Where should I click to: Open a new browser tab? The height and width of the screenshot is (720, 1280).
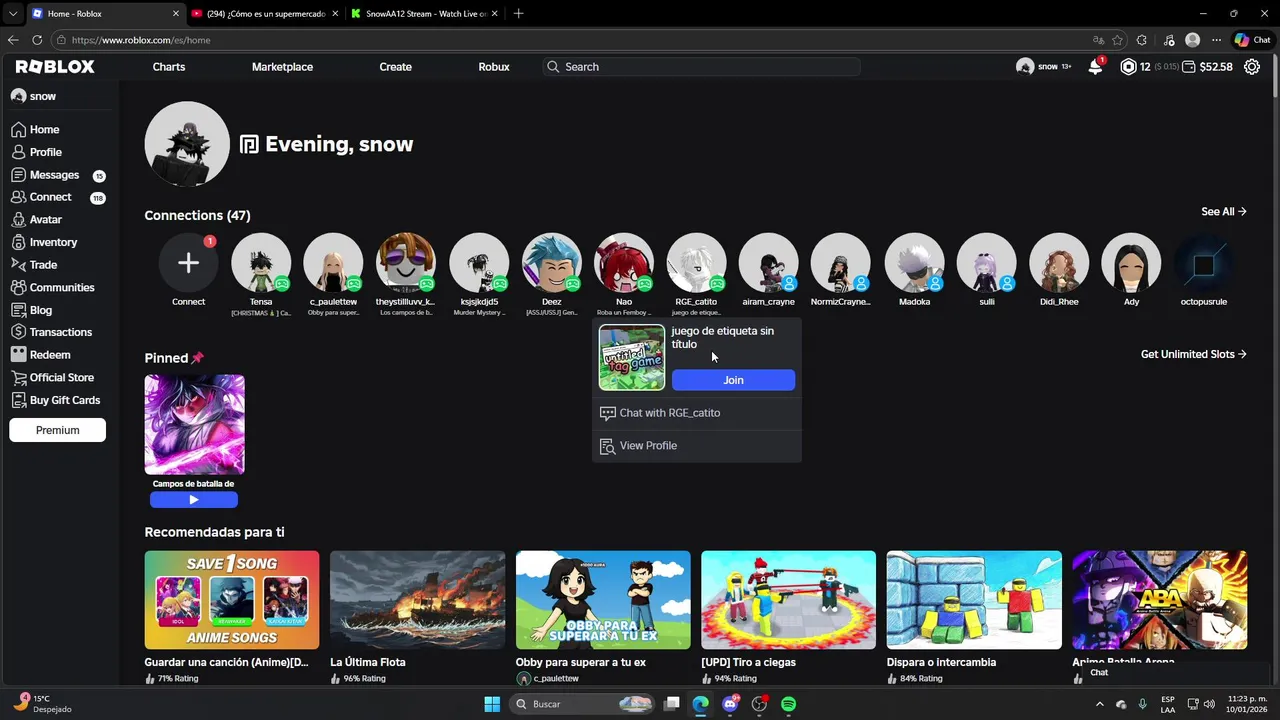tap(518, 14)
